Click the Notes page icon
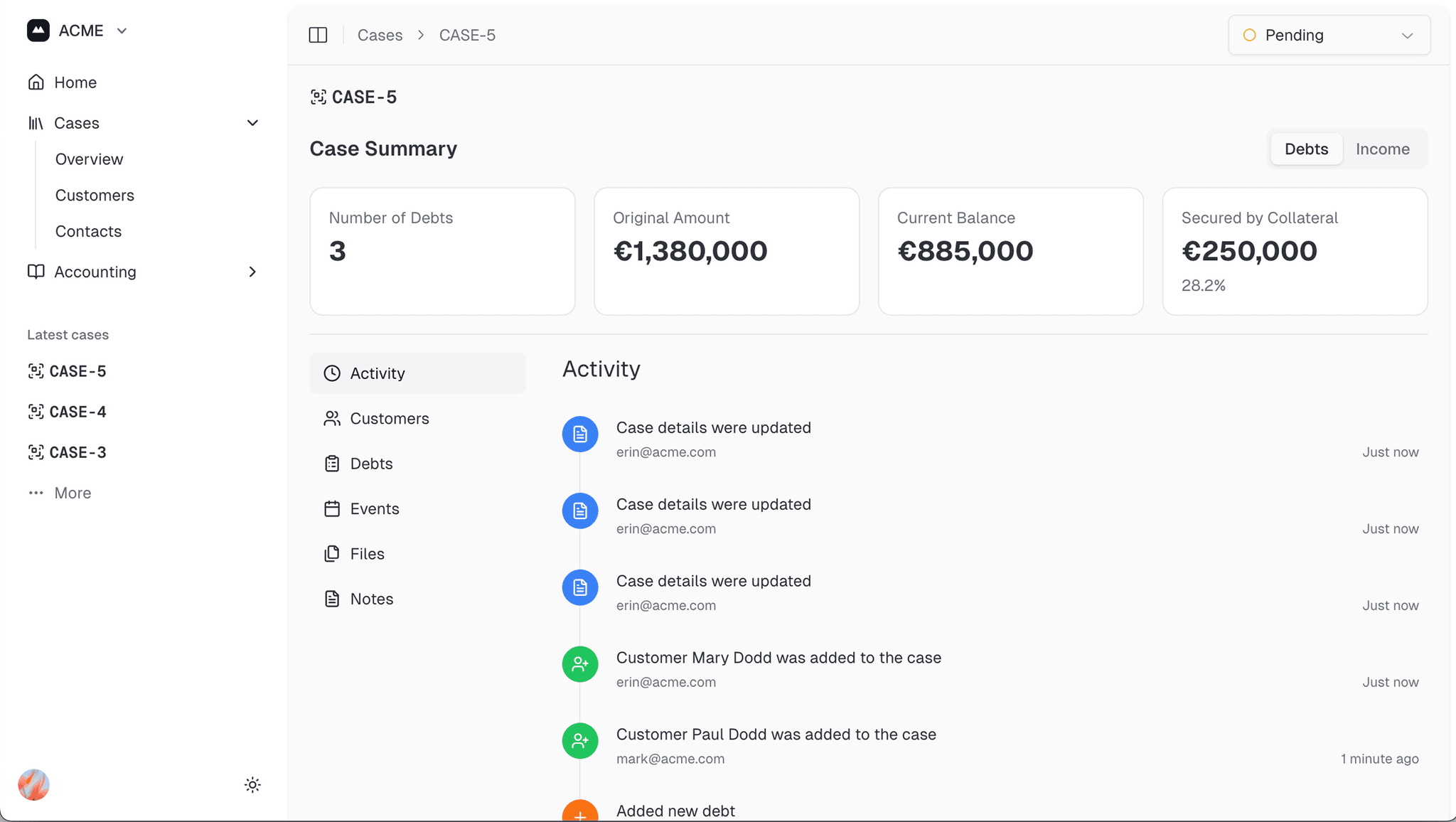The height and width of the screenshot is (822, 1456). coord(332,599)
